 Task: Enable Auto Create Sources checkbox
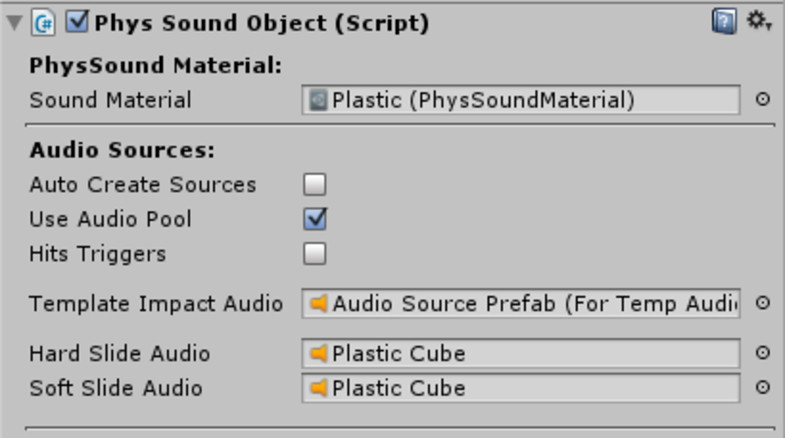(314, 184)
